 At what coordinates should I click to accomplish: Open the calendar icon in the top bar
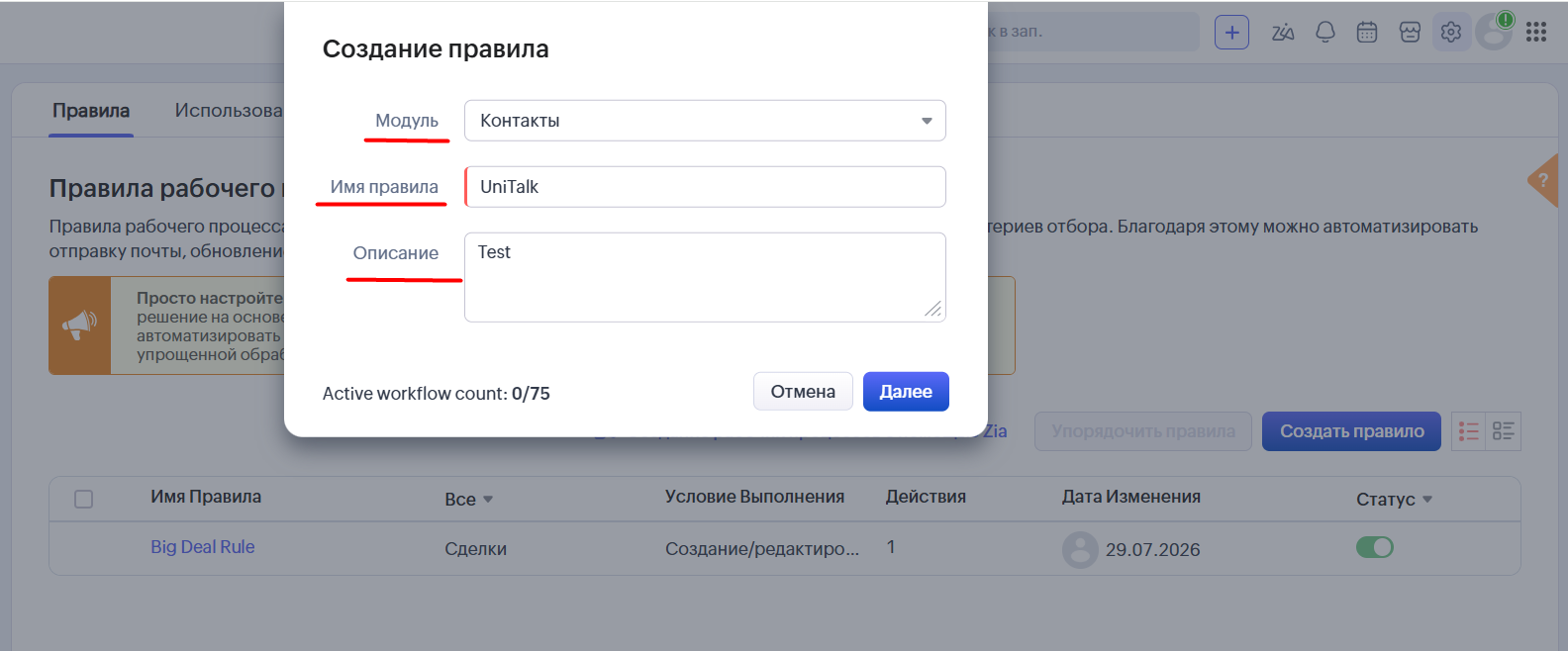(1367, 33)
